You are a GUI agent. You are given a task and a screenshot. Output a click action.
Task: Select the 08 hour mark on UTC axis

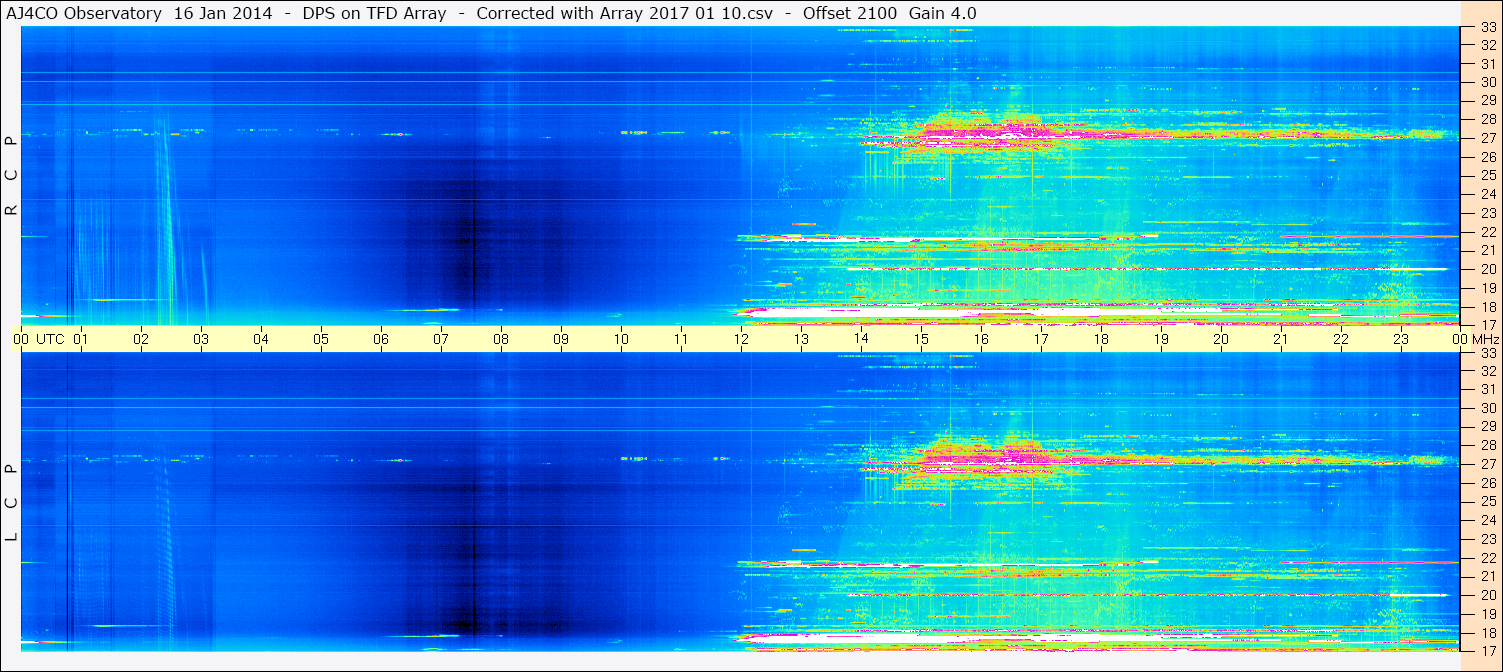[x=501, y=339]
